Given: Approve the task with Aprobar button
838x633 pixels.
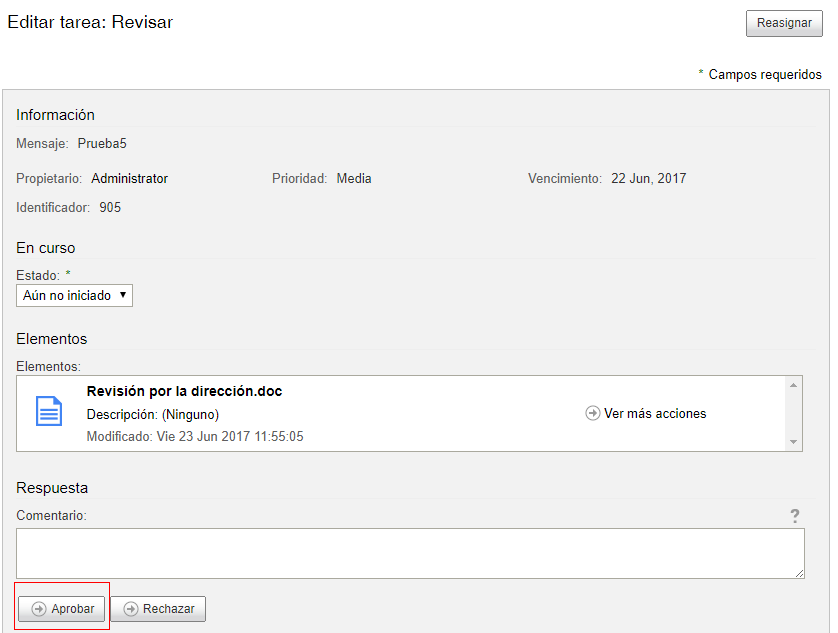Looking at the screenshot, I should coord(61,609).
